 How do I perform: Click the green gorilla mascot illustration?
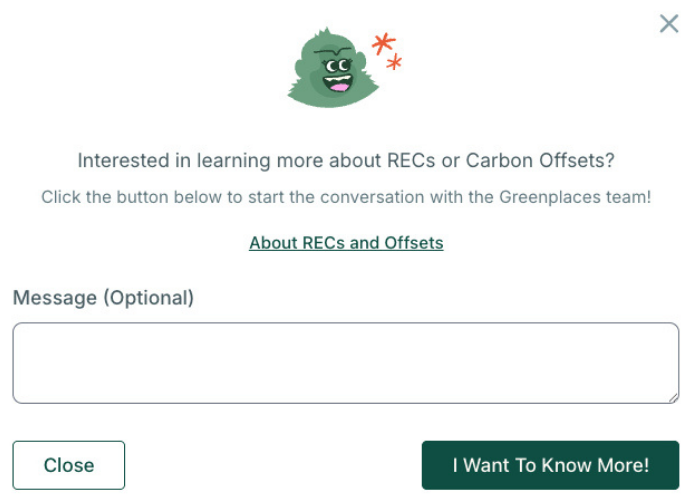333,68
